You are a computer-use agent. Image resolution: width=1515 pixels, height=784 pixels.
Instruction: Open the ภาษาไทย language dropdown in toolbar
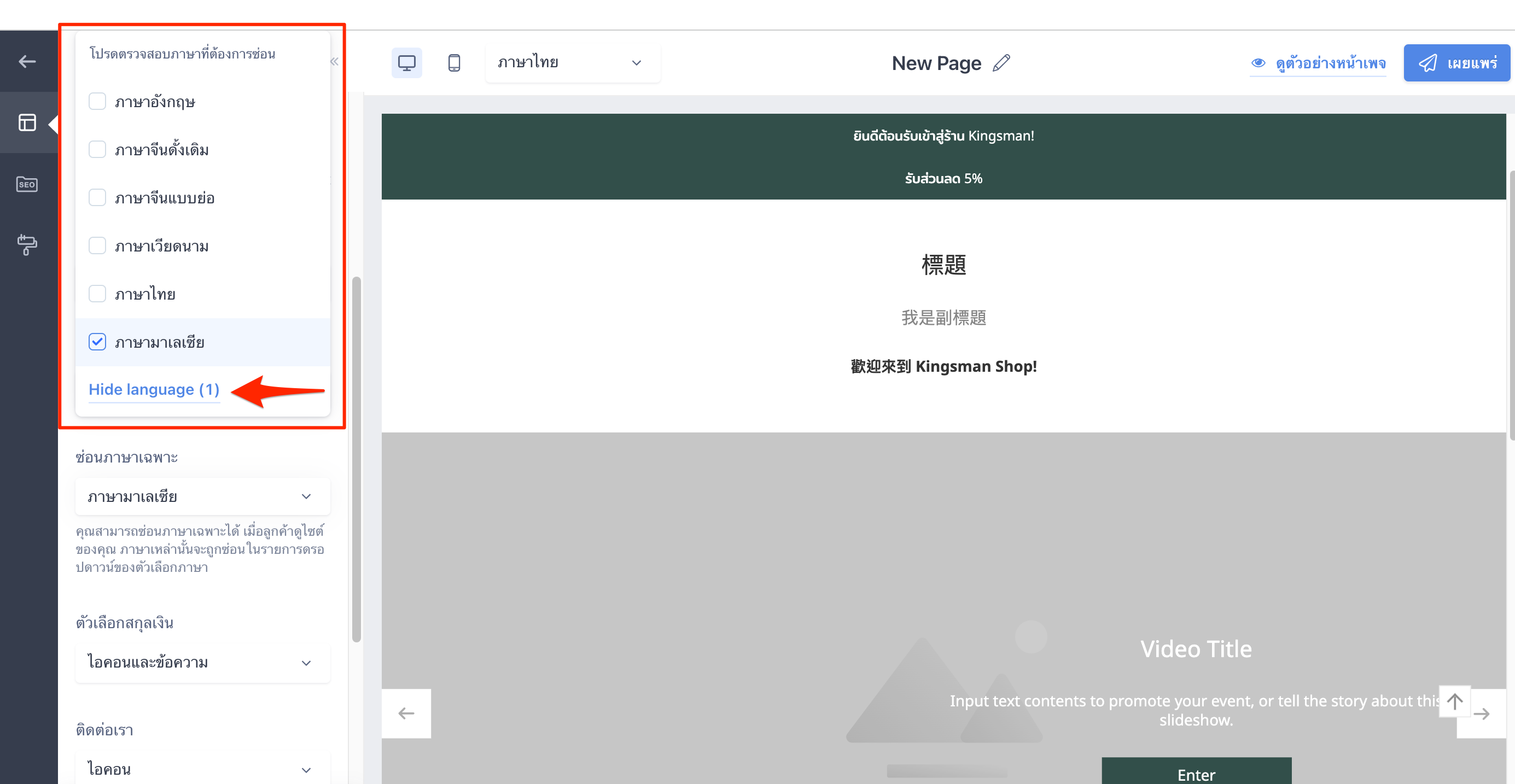pos(572,62)
